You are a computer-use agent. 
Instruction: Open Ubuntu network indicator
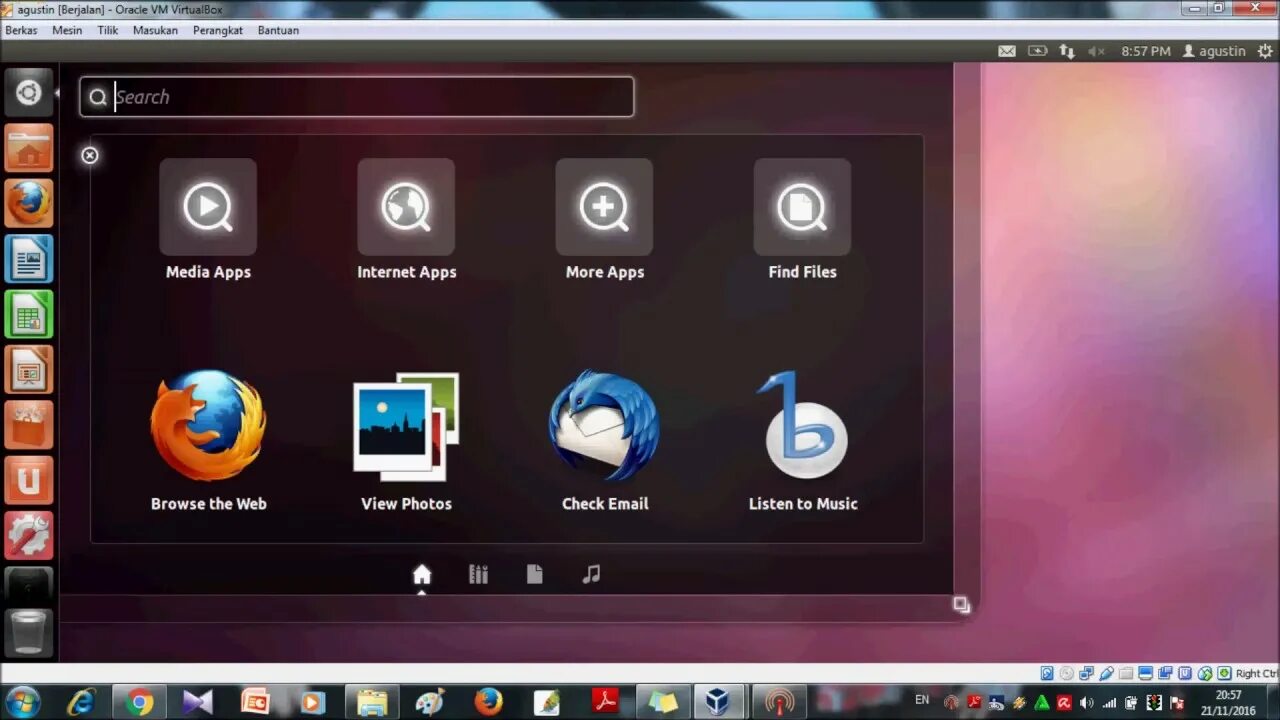click(x=1067, y=51)
